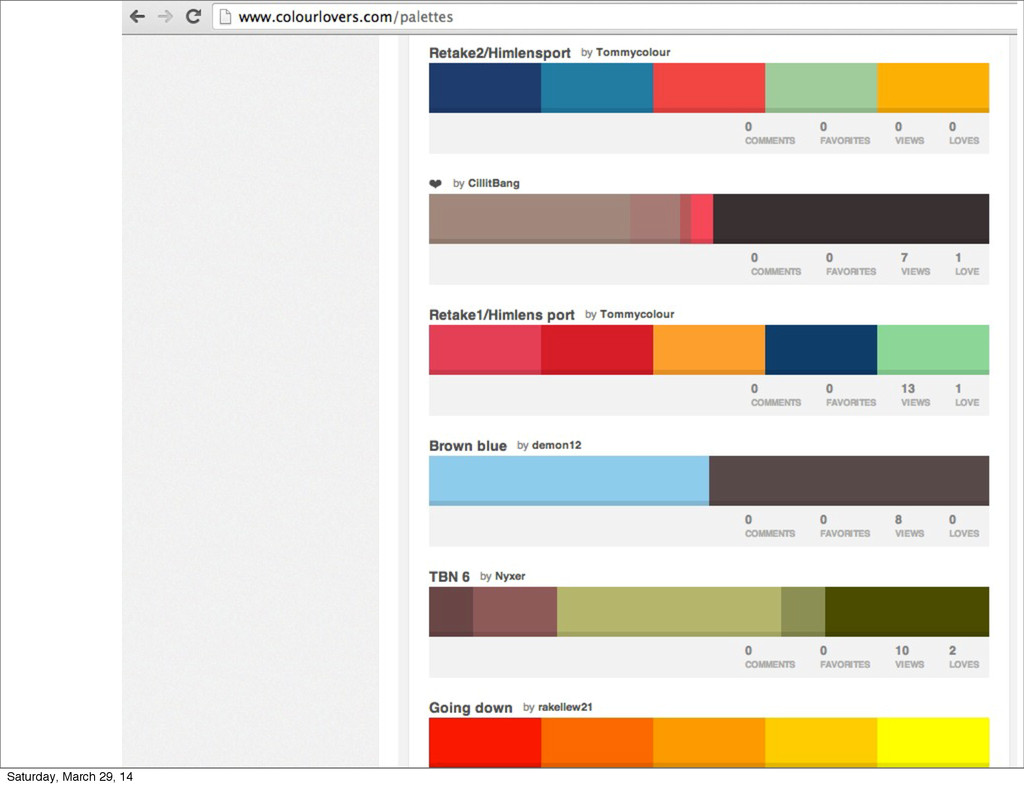Select dark charcoal swatch in CillitBang palette
The height and width of the screenshot is (788, 1024).
pos(851,219)
